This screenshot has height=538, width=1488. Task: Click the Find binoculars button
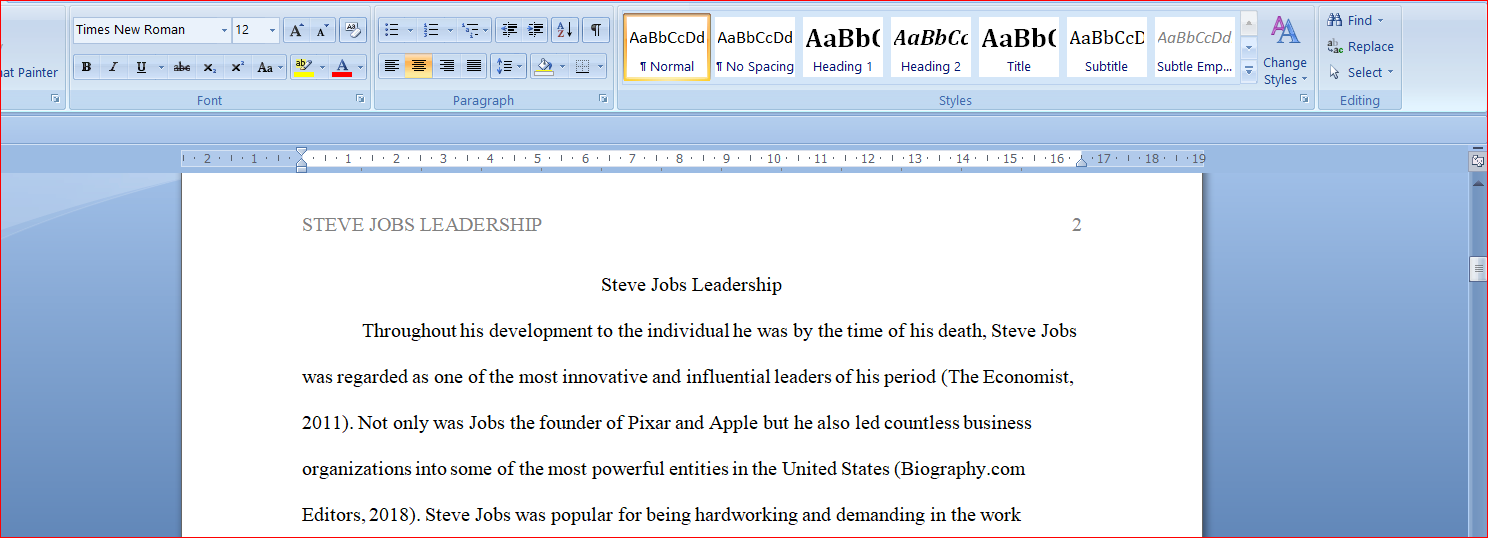[1356, 20]
